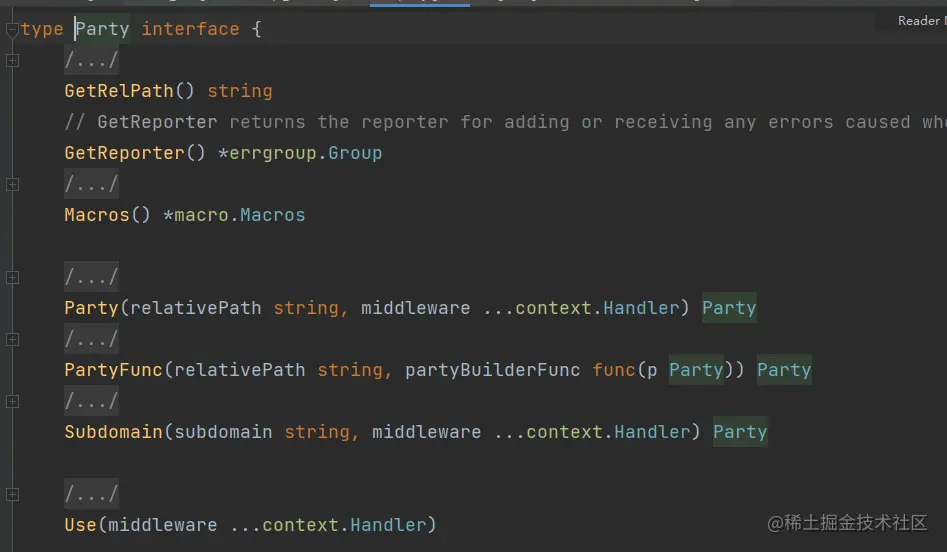Click 'Group' type after errgroup
Viewport: 947px width, 552px height.
coord(355,153)
